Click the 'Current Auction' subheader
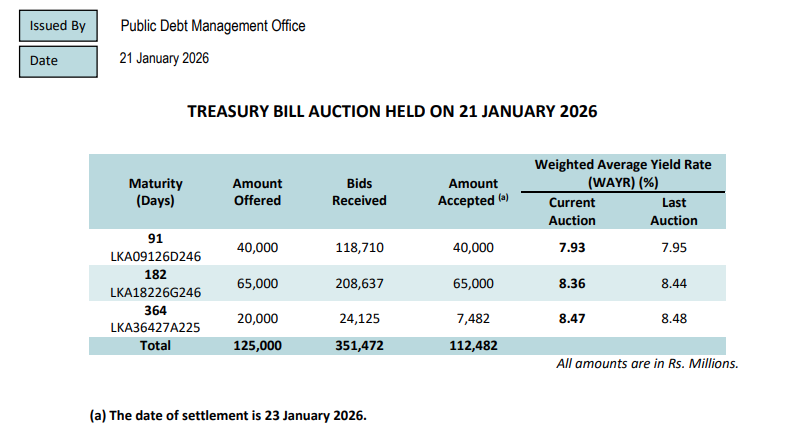This screenshot has height=442, width=786. coord(572,211)
